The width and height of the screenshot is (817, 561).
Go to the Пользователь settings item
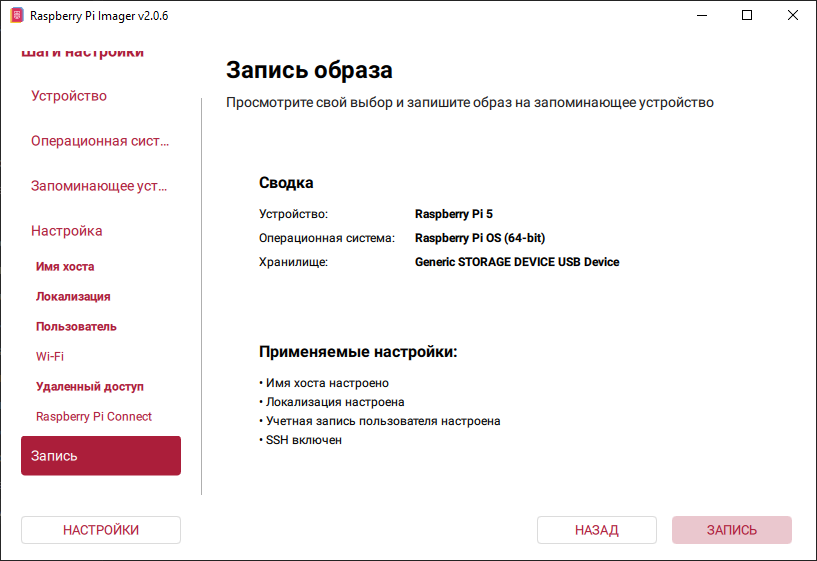click(76, 327)
